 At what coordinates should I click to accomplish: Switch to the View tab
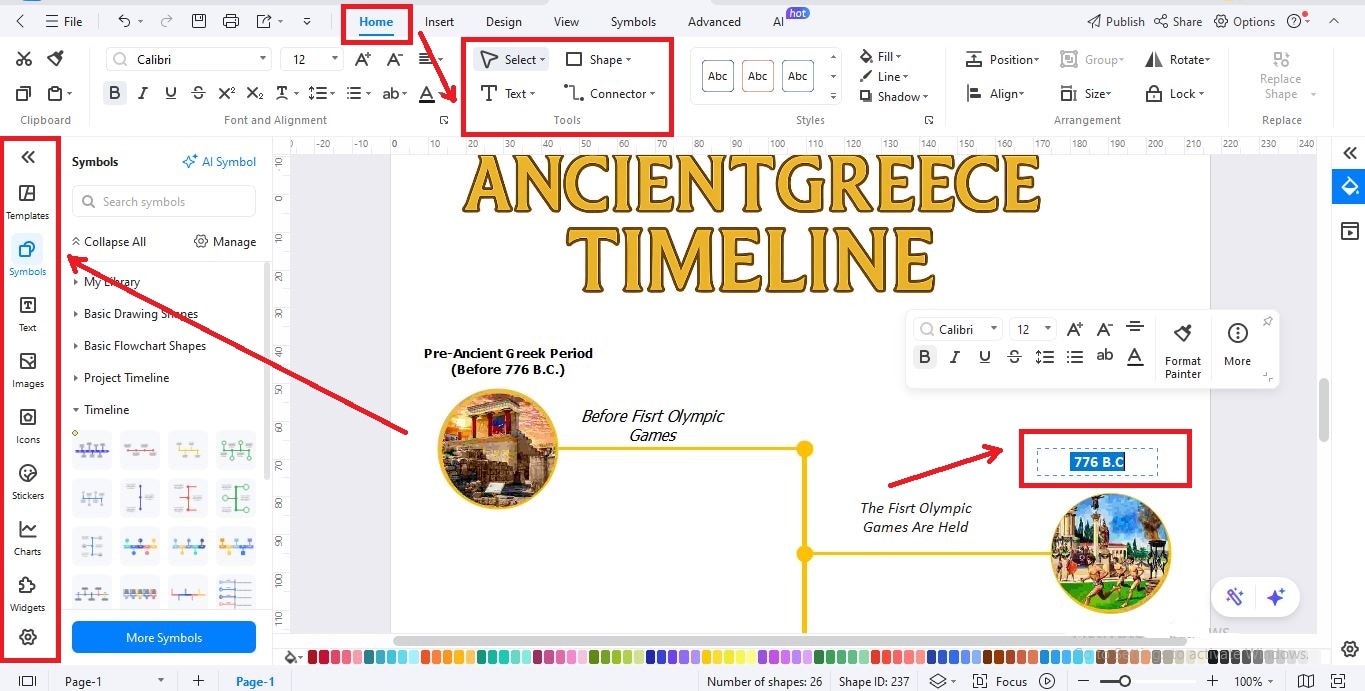566,21
